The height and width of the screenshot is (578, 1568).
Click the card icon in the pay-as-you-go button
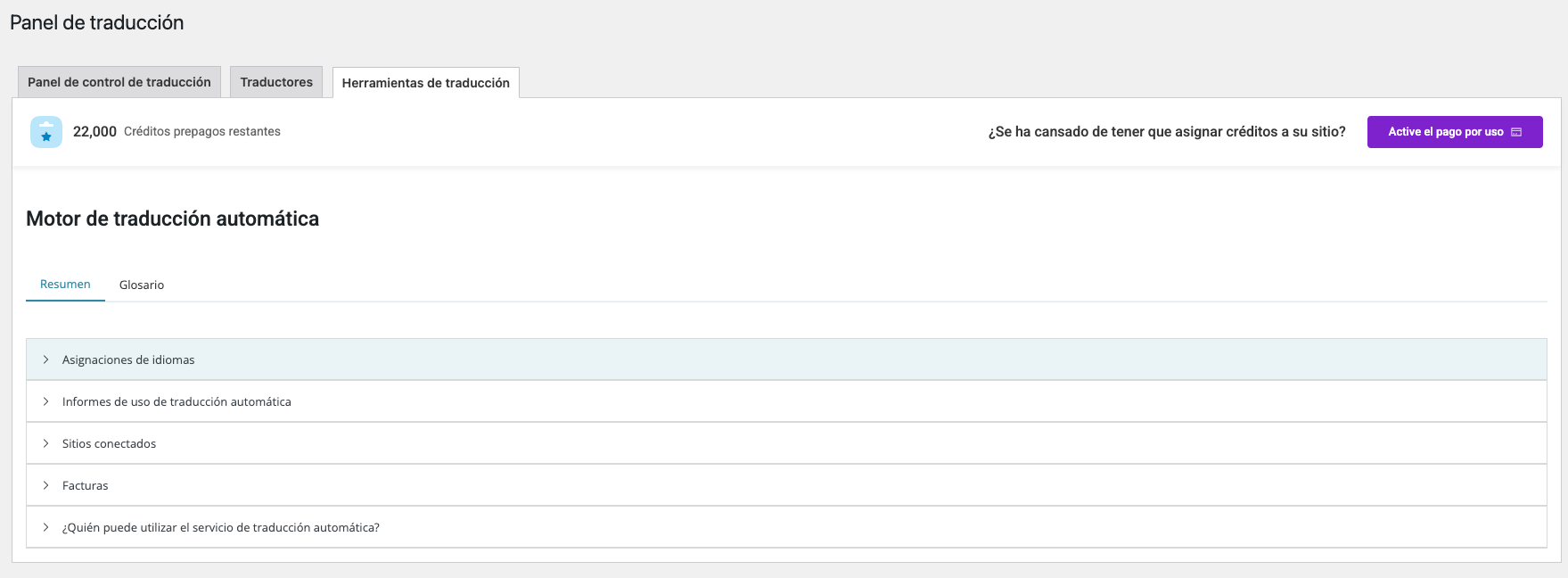[x=1516, y=132]
